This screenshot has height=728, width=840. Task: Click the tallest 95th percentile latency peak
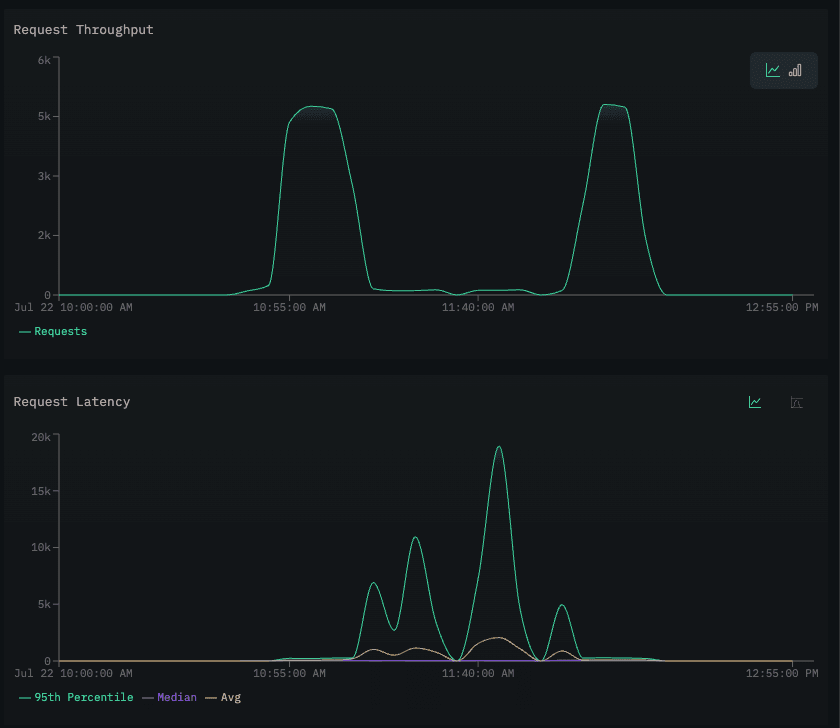click(x=499, y=446)
